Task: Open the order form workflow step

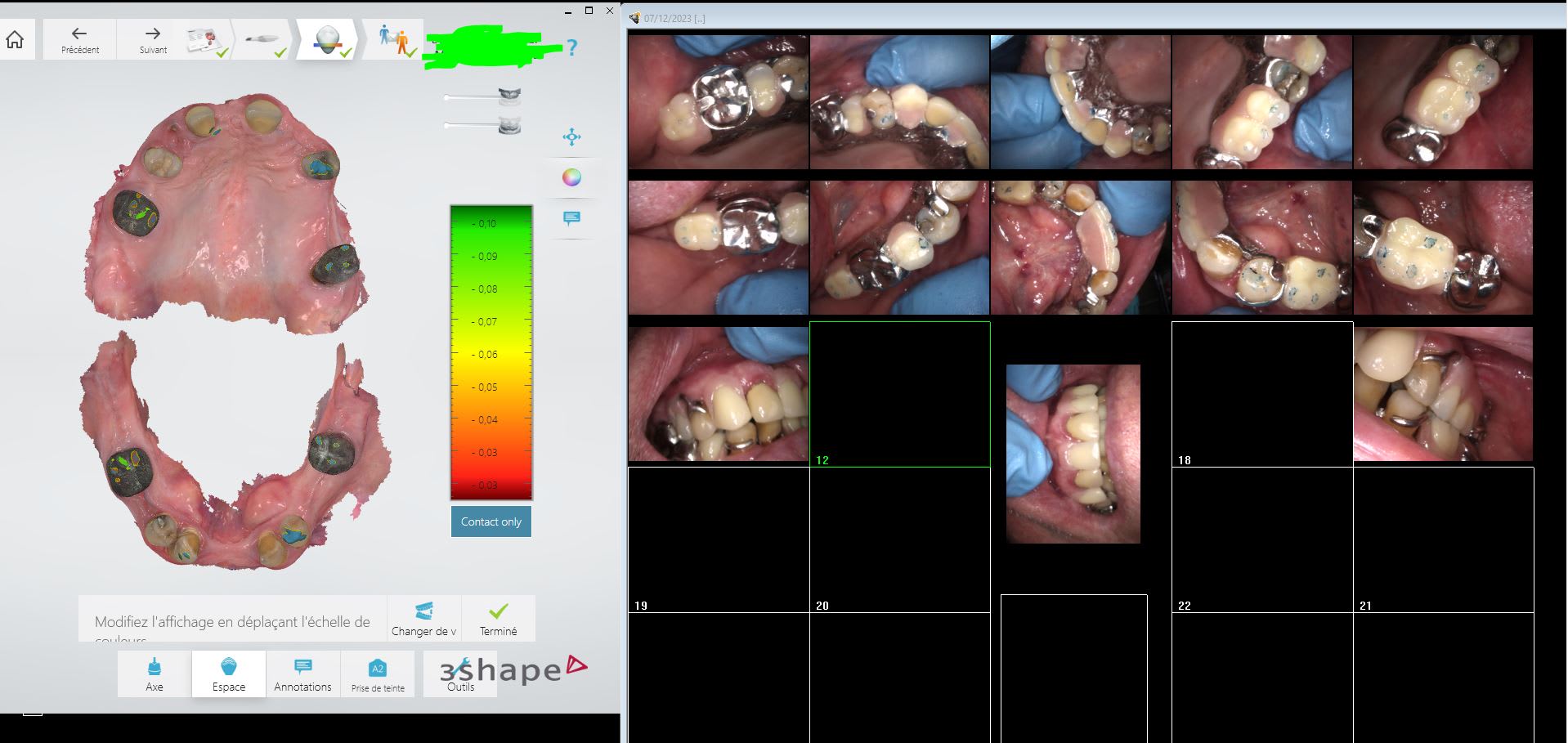Action: click(204, 39)
